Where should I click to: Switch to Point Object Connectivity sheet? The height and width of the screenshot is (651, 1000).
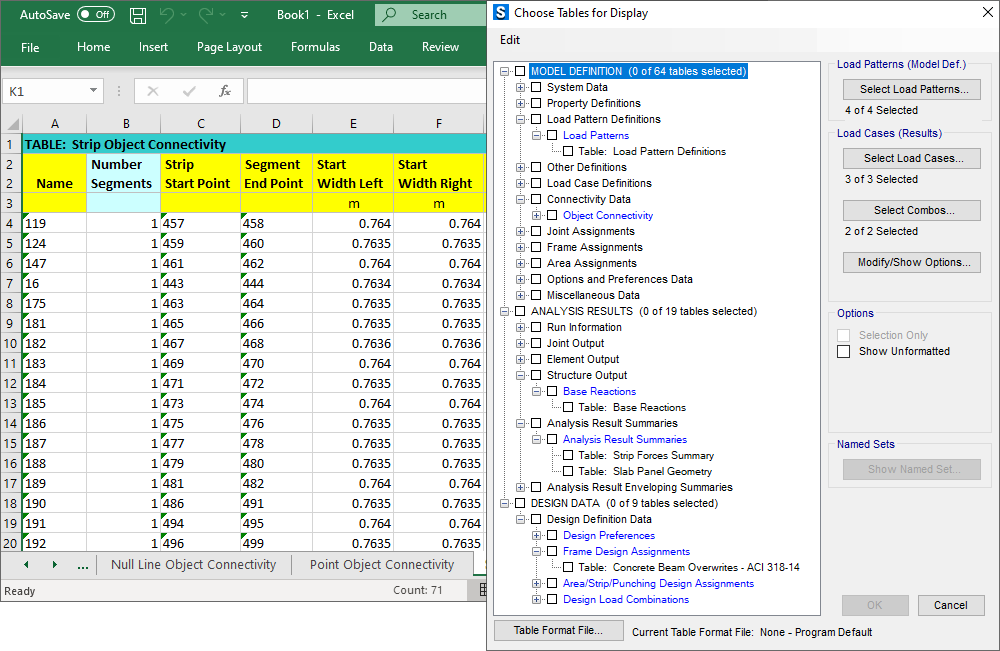pyautogui.click(x=381, y=565)
